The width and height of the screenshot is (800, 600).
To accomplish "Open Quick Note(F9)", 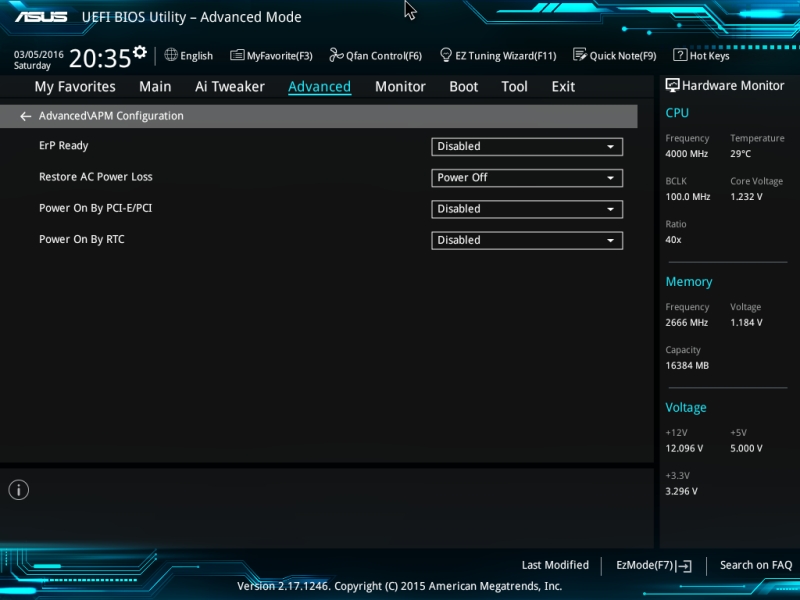I will coord(615,56).
